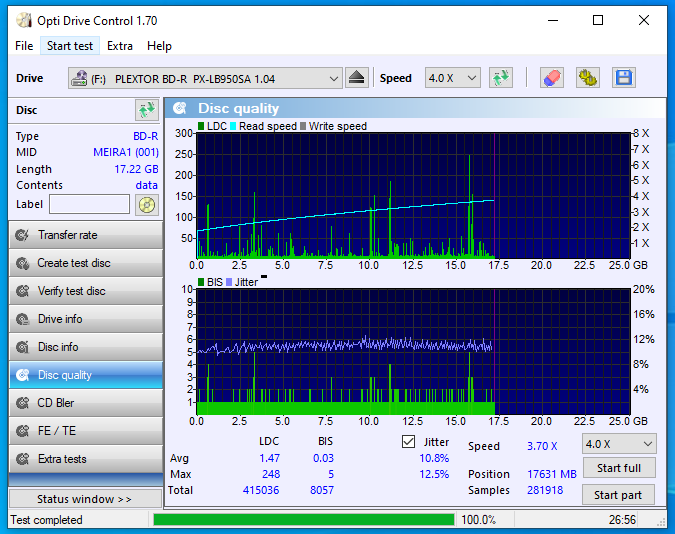Click the FE / TE icon
The image size is (675, 534).
(22, 431)
